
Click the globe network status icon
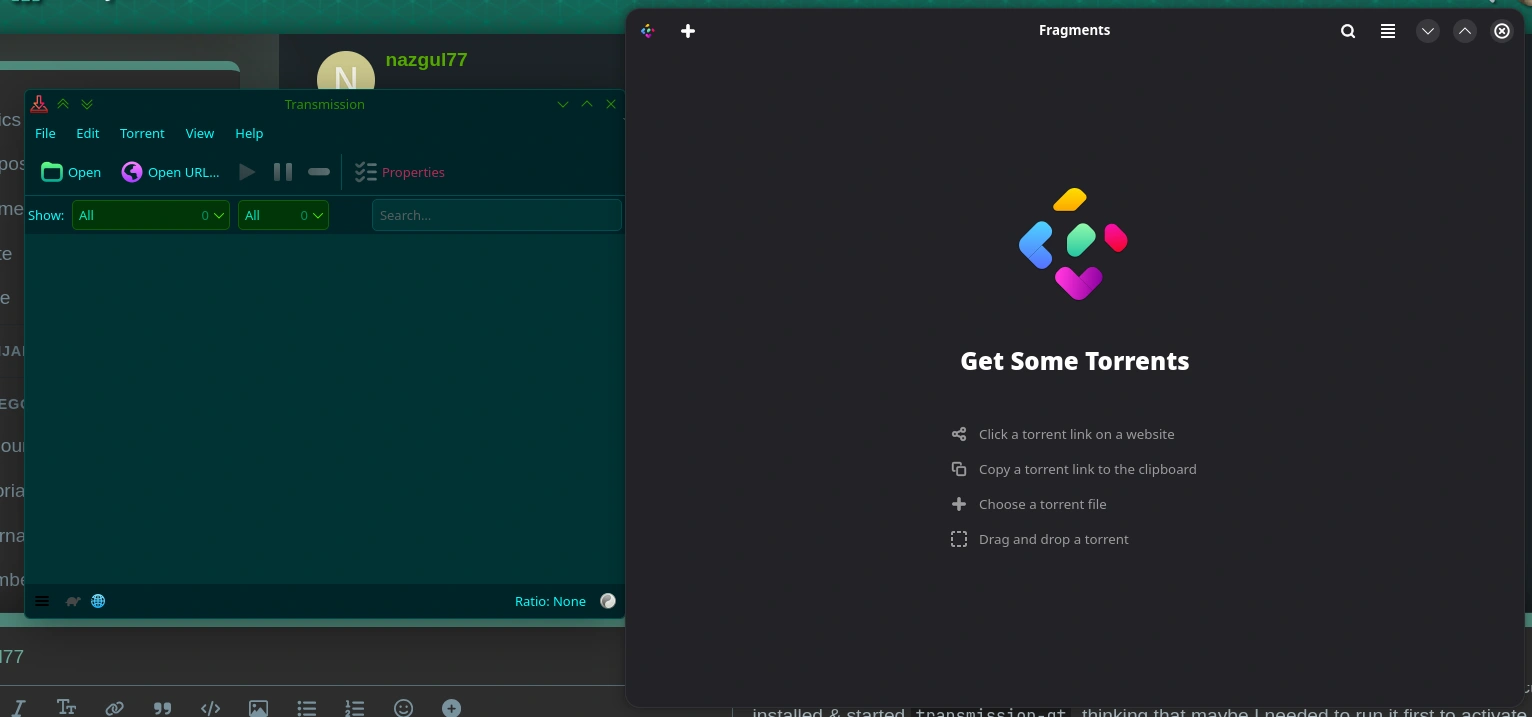pos(98,601)
